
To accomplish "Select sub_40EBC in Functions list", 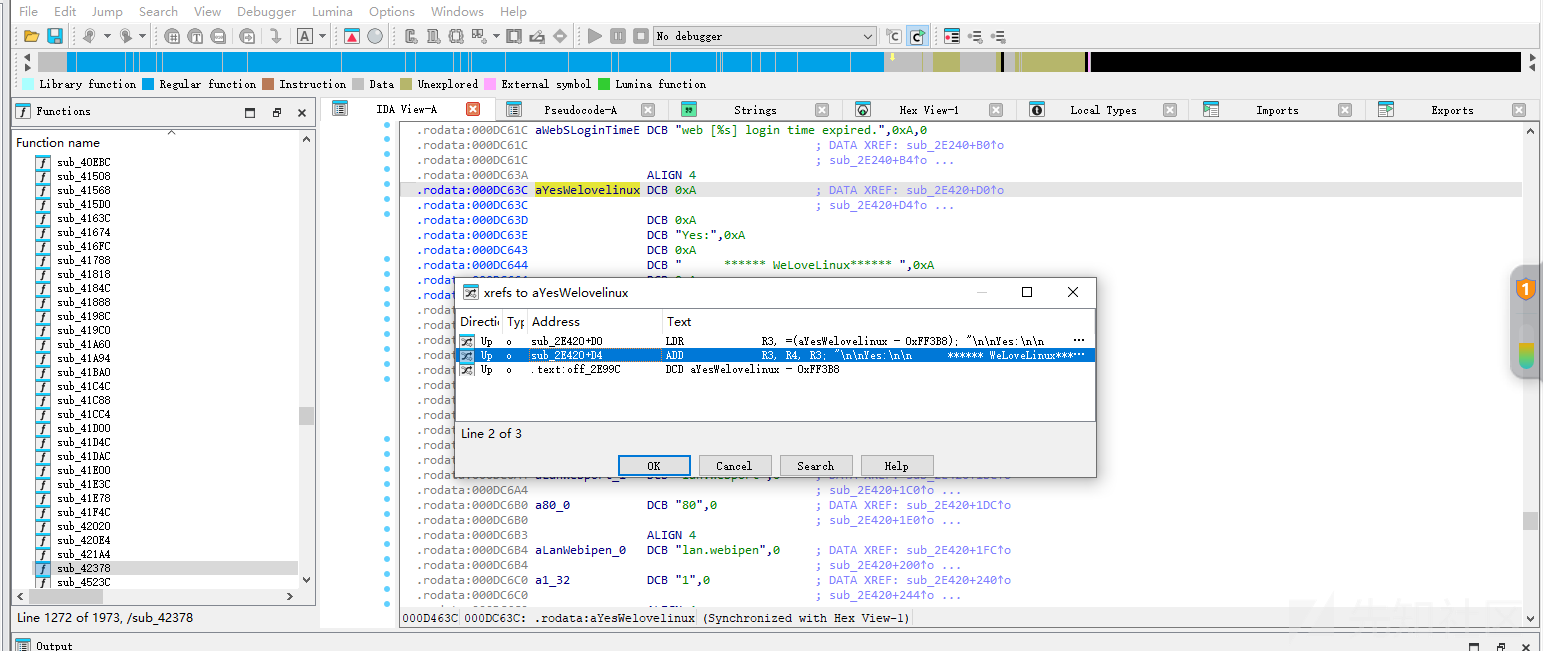I will coord(84,162).
